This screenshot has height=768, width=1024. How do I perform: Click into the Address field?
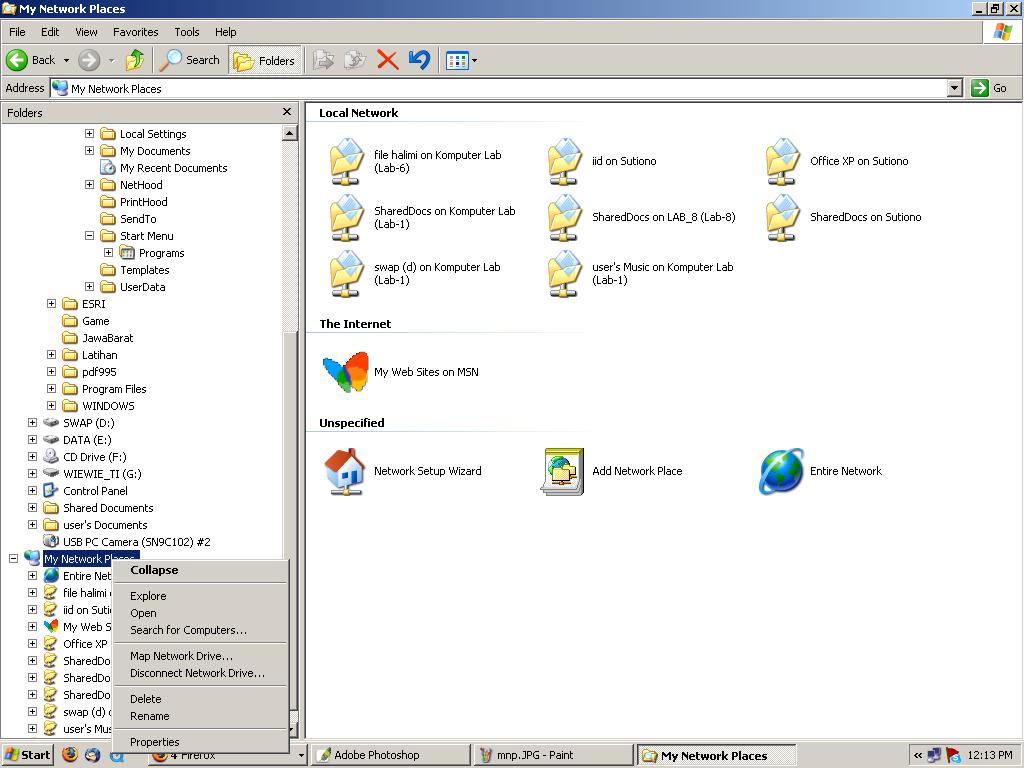click(x=499, y=88)
